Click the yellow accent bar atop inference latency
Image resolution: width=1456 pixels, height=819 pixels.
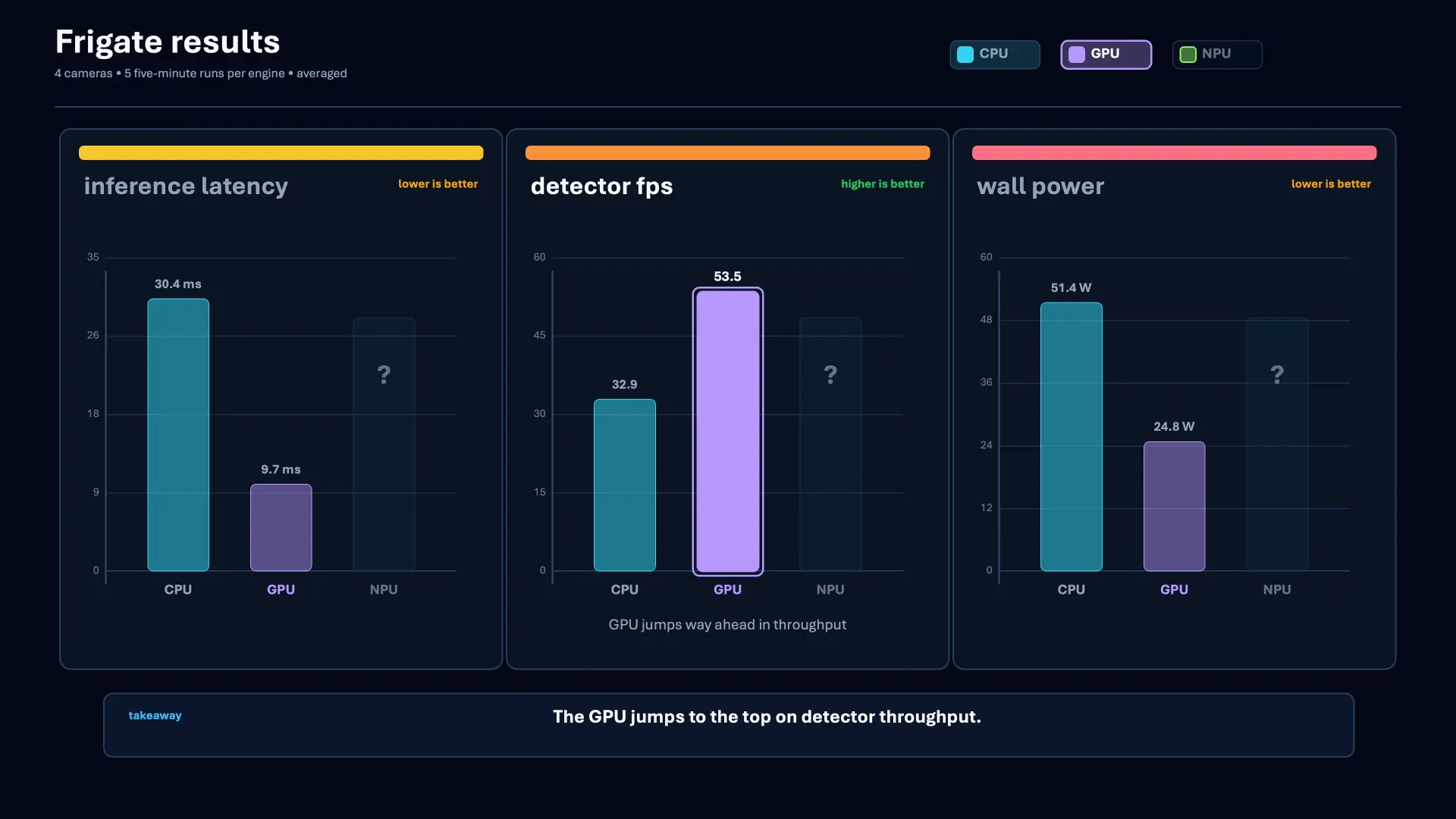click(x=281, y=152)
